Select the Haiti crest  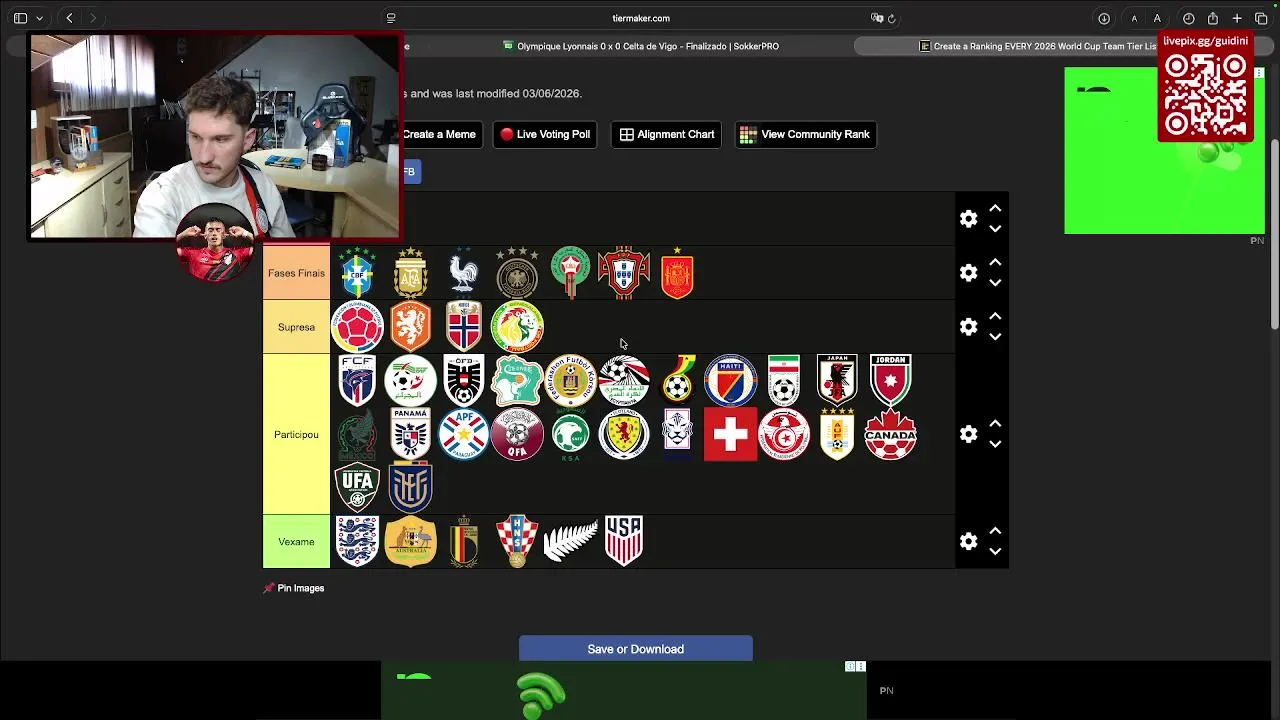(x=730, y=380)
